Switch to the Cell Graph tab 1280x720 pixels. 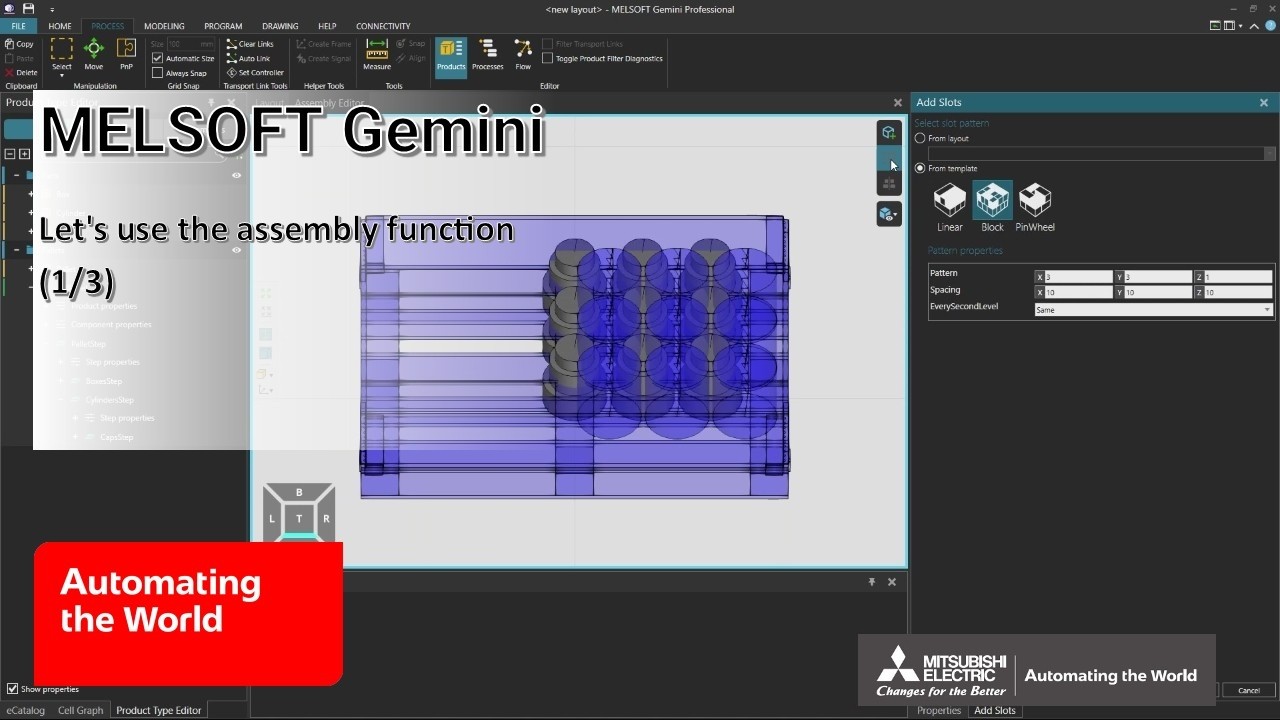(80, 710)
